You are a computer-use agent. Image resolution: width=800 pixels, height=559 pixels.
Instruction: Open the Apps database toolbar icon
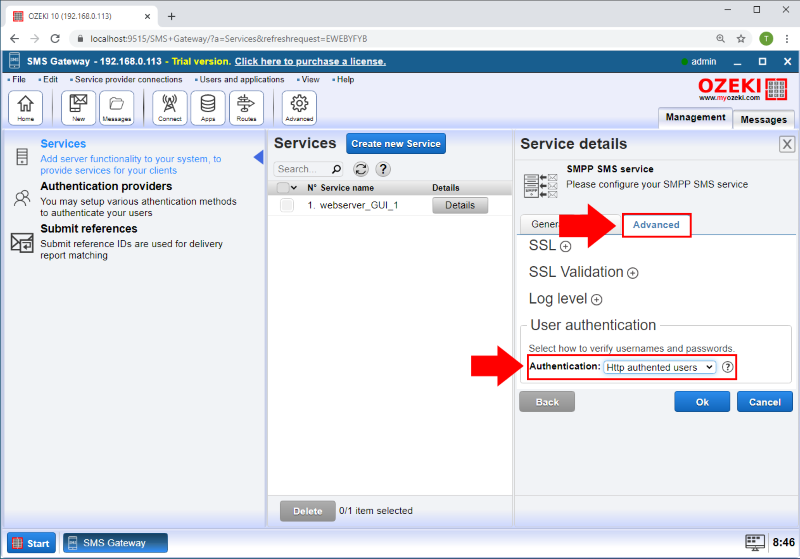208,108
